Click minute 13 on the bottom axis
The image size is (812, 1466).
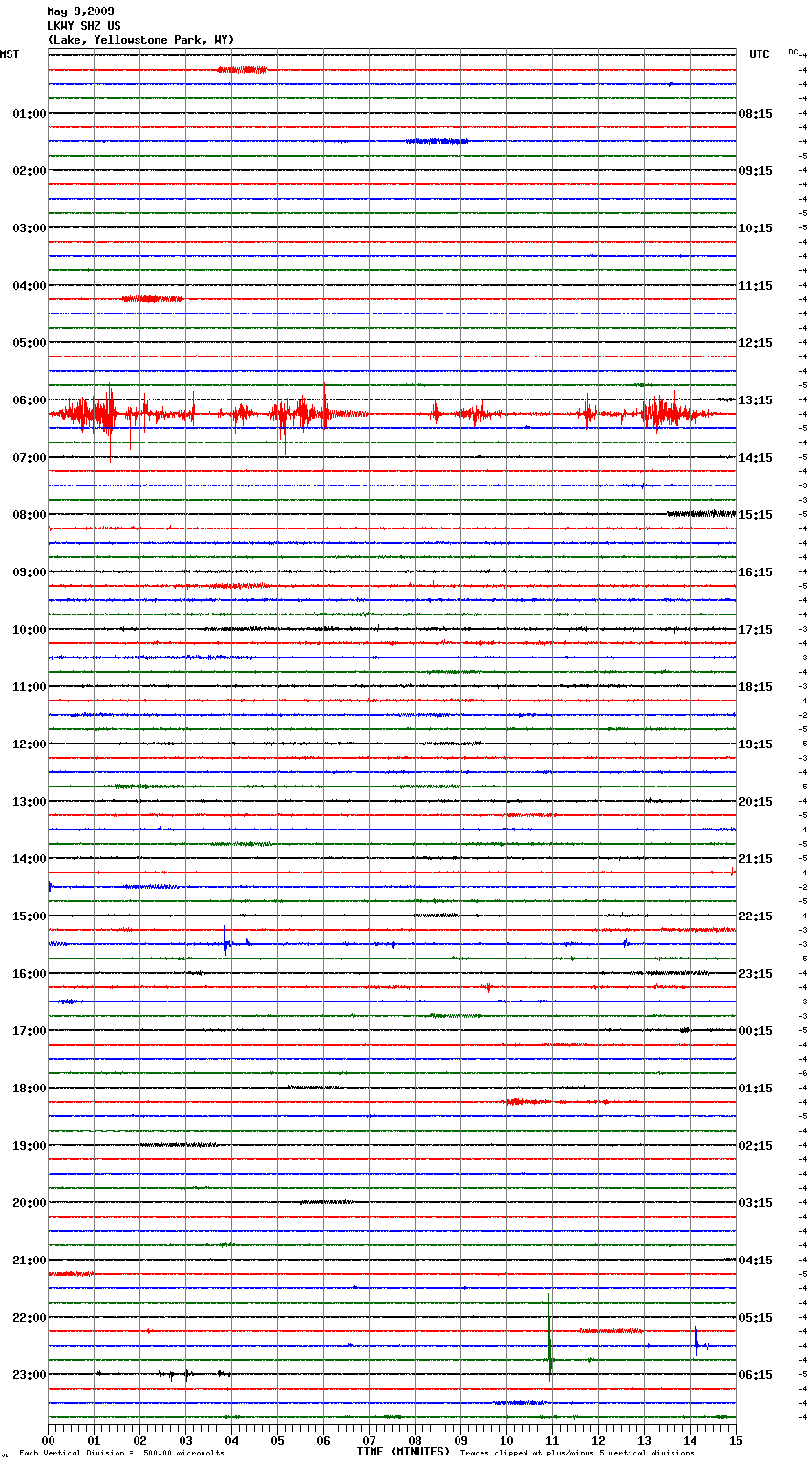coord(644,1440)
